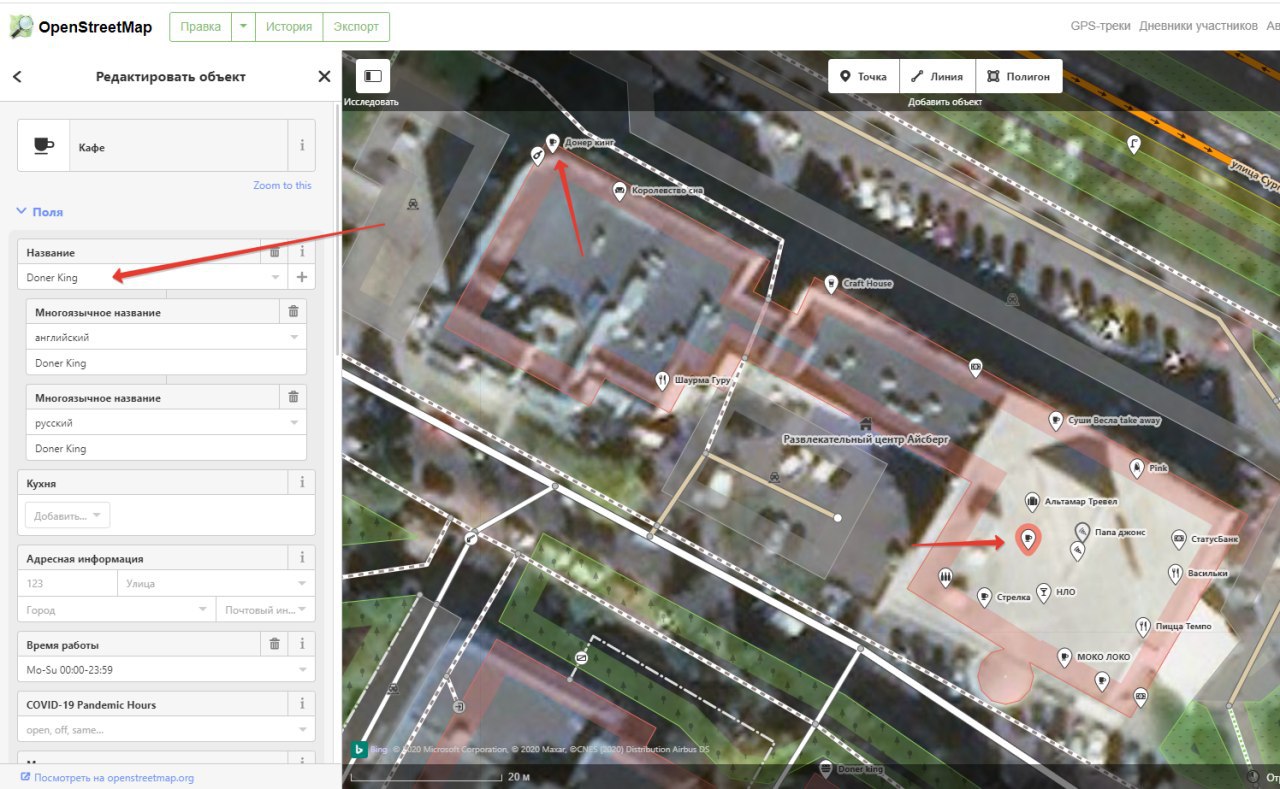Select the Васильки restaurant marker
The width and height of the screenshot is (1280, 789).
coord(1175,573)
